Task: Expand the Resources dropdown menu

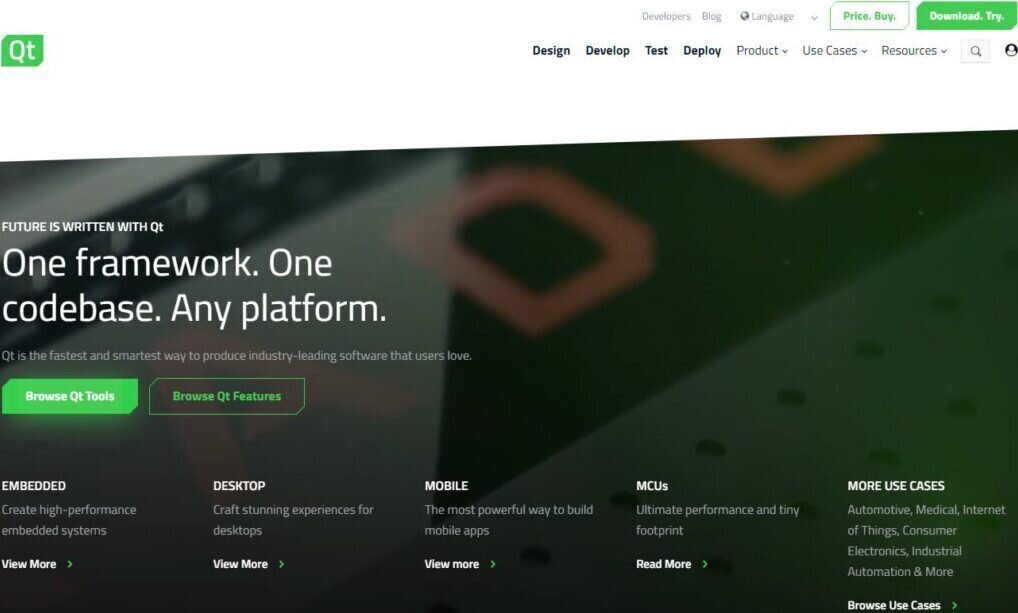Action: pyautogui.click(x=913, y=51)
